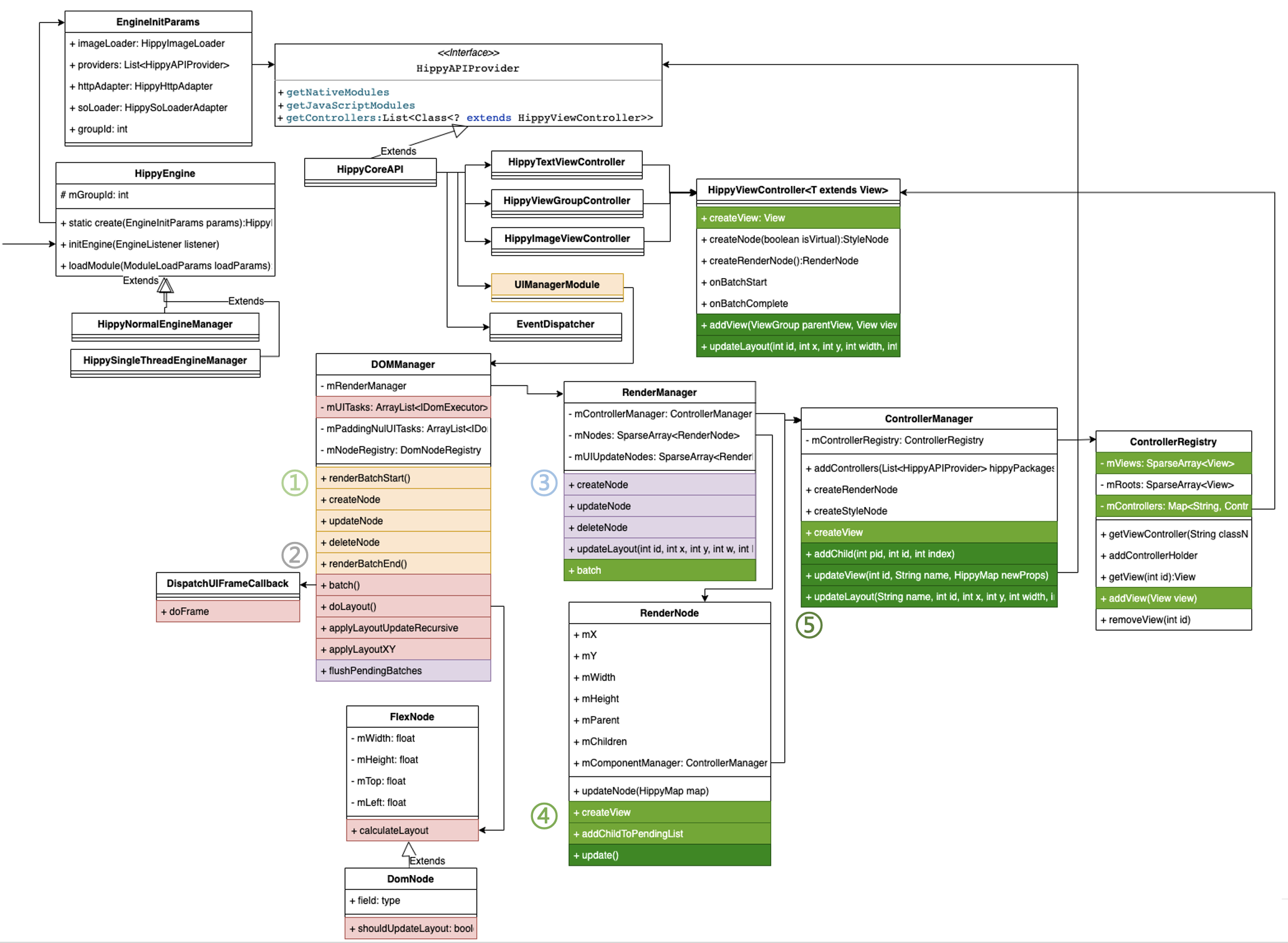Click the HippyViewGroupController class box
Screen dimensions: 1288x943
(567, 203)
